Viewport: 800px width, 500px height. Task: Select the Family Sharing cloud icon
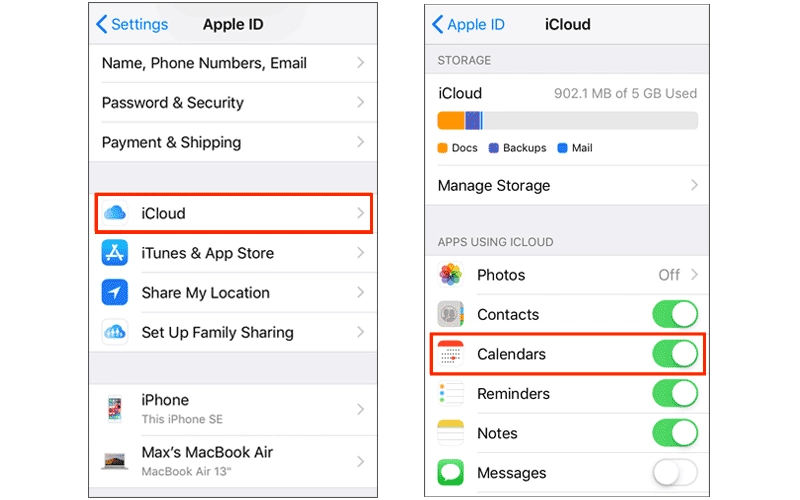pyautogui.click(x=115, y=332)
